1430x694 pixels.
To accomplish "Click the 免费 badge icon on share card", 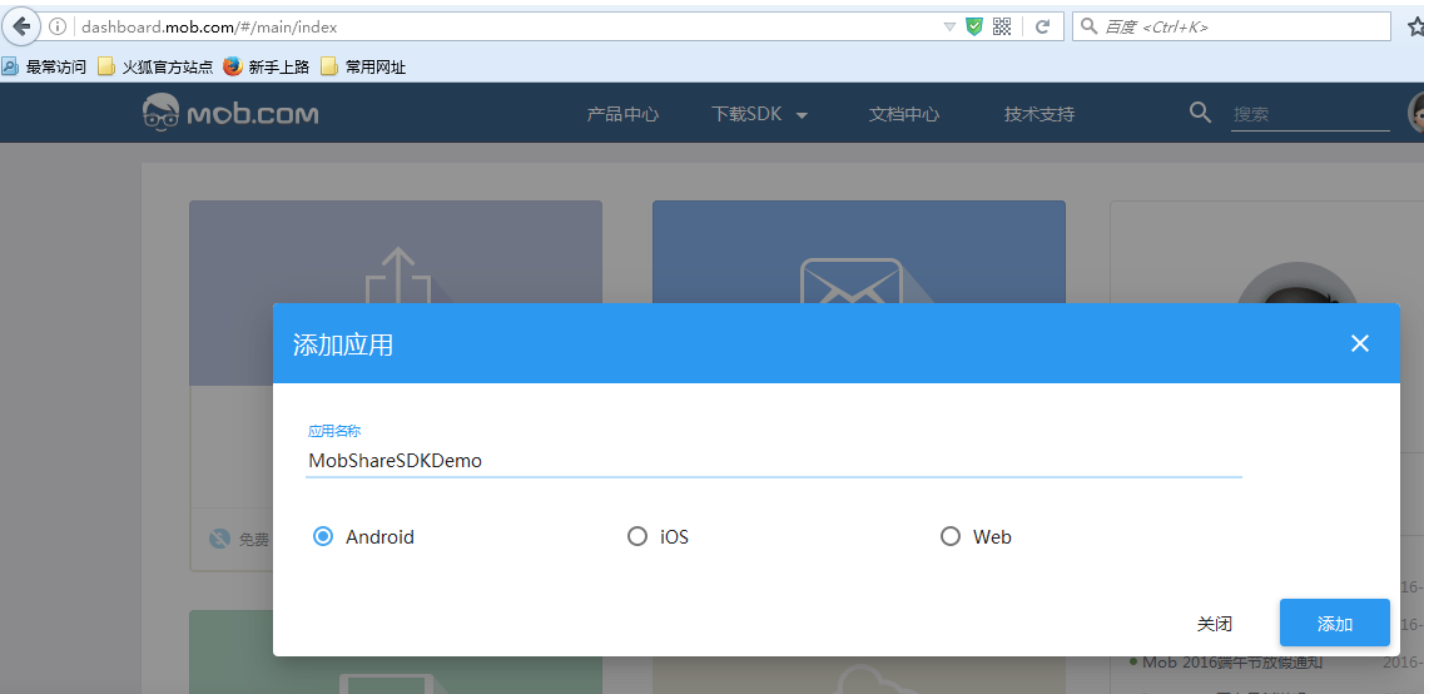I will coord(219,539).
